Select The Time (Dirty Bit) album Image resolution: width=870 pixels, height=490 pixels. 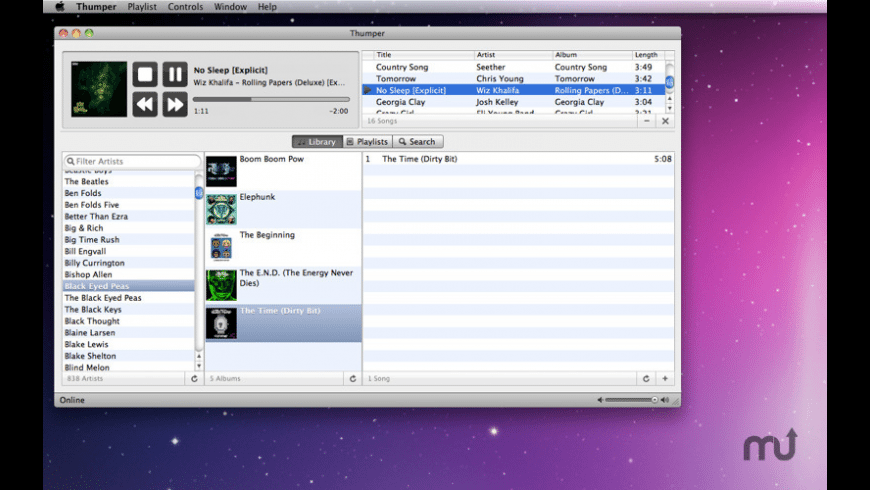click(284, 323)
